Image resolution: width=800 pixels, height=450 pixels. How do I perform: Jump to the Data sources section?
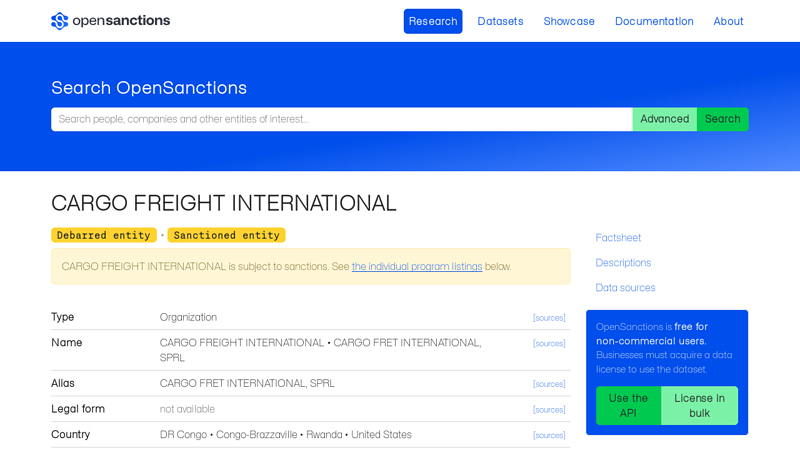point(625,288)
